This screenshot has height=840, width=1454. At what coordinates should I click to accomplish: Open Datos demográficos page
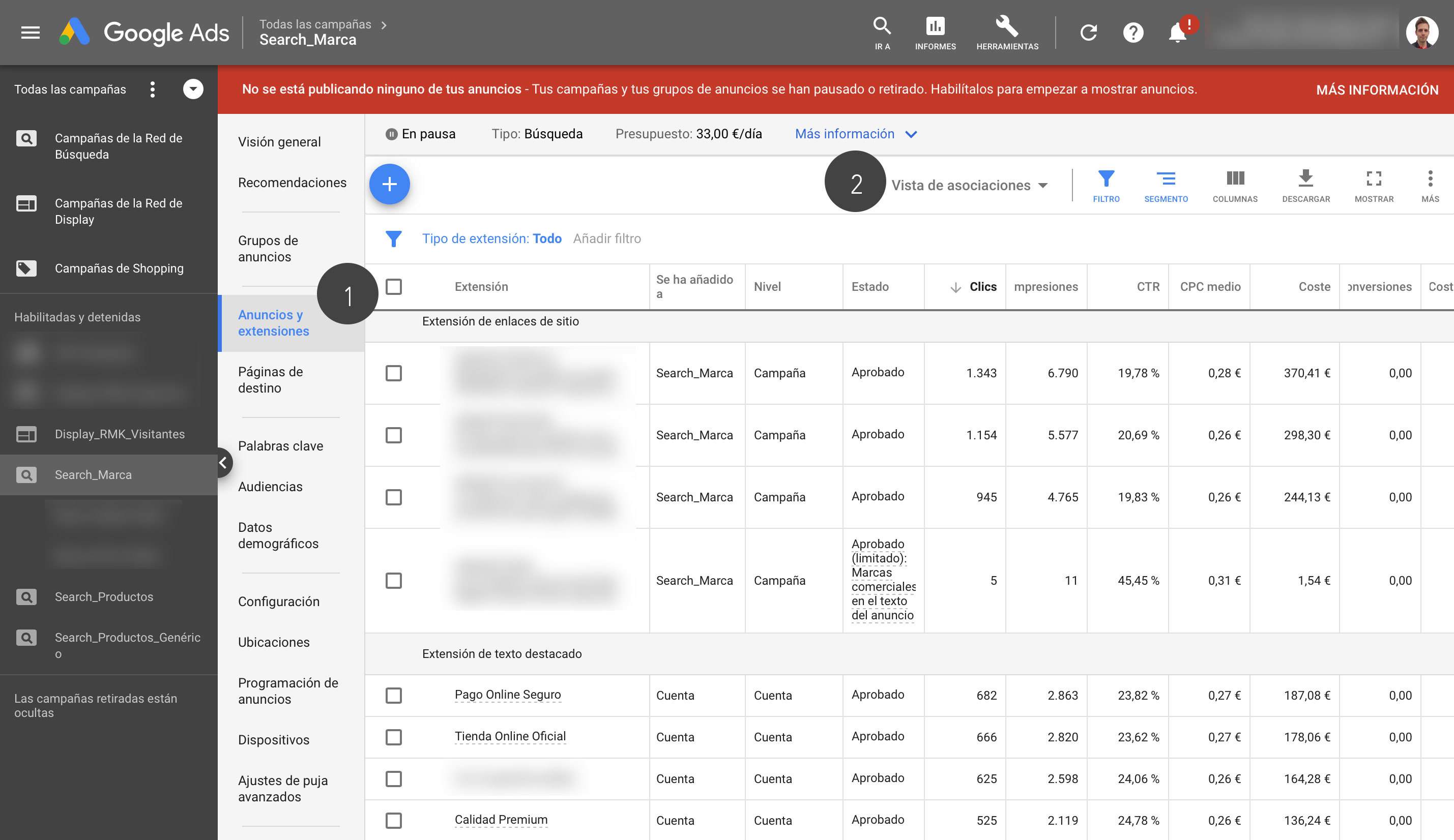tap(278, 536)
